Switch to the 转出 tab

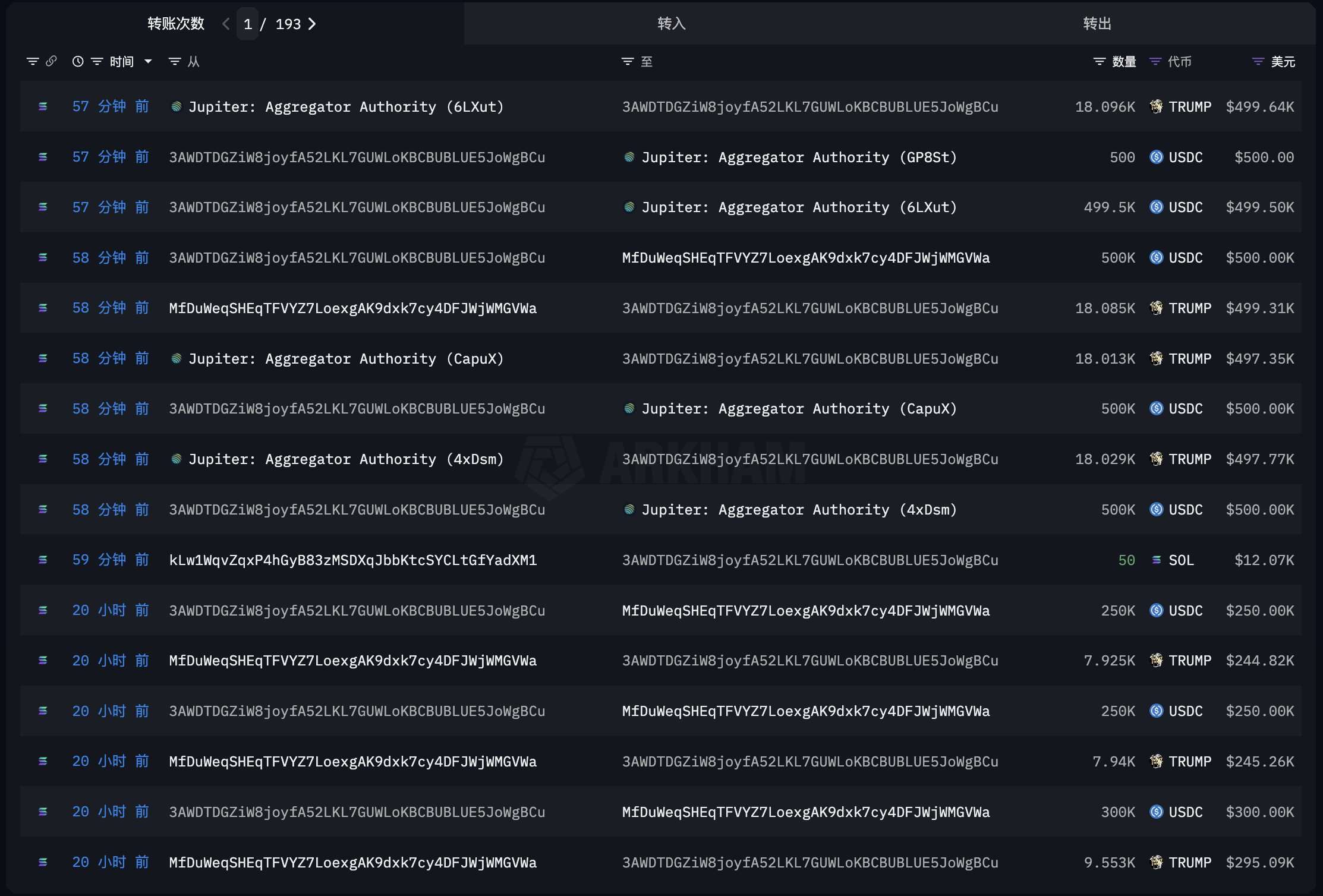1097,24
